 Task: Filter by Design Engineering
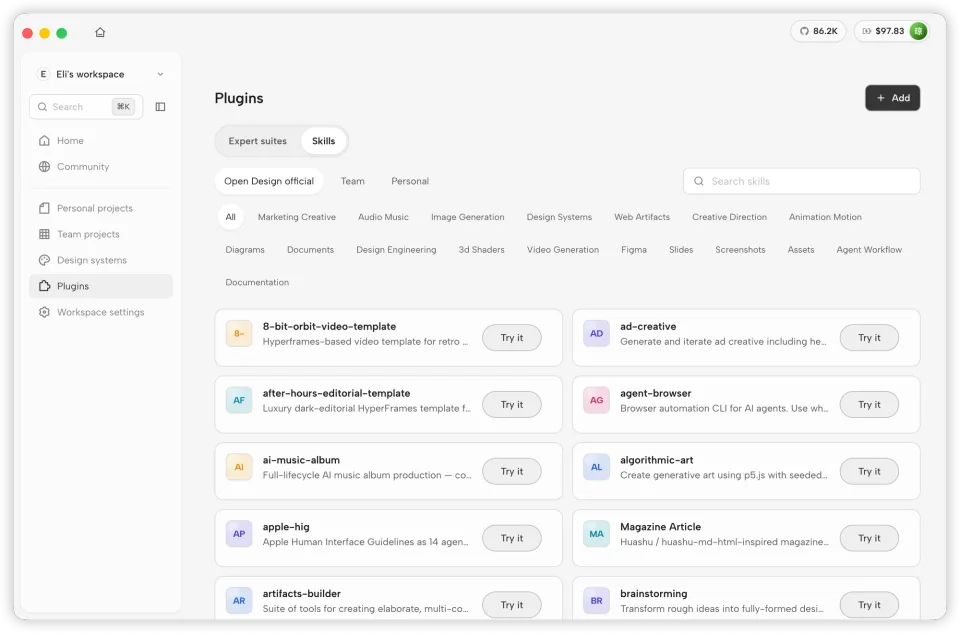[396, 250]
